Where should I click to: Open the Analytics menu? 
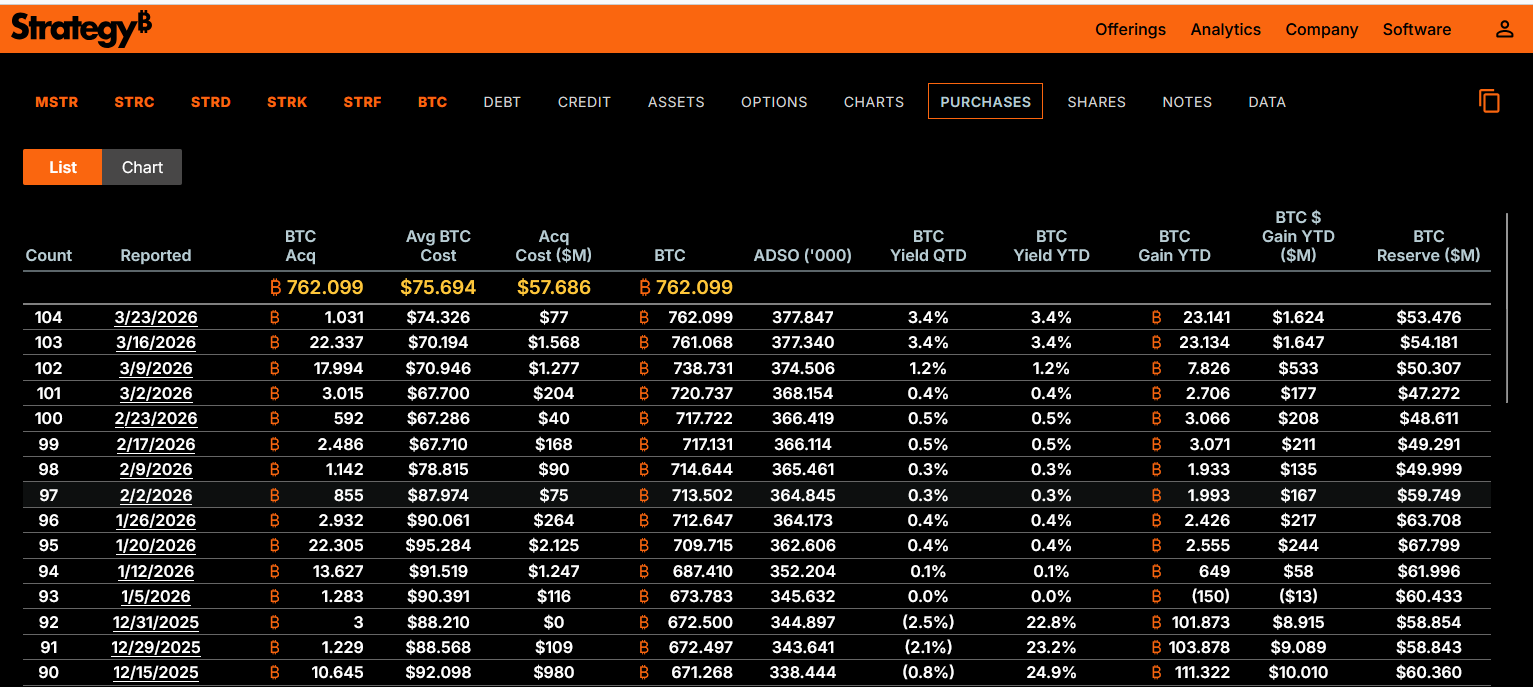(x=1225, y=29)
